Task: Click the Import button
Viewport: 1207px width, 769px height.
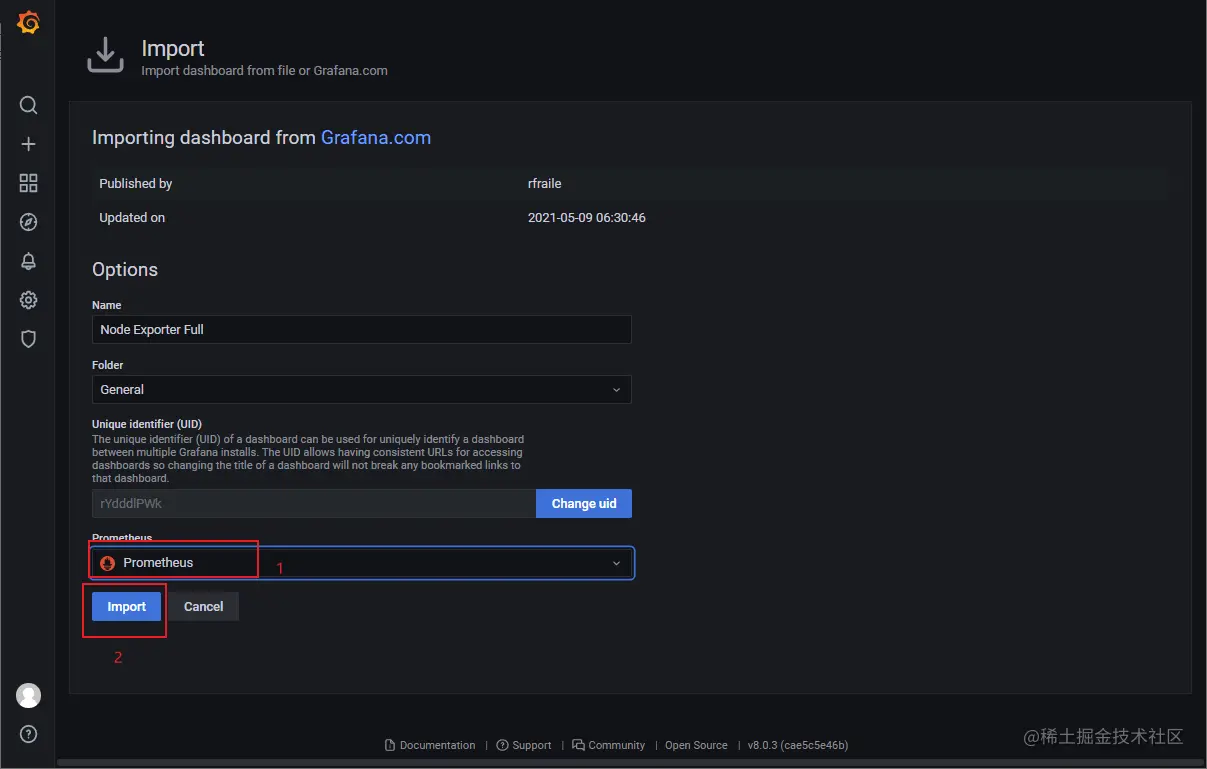Action: coord(127,606)
